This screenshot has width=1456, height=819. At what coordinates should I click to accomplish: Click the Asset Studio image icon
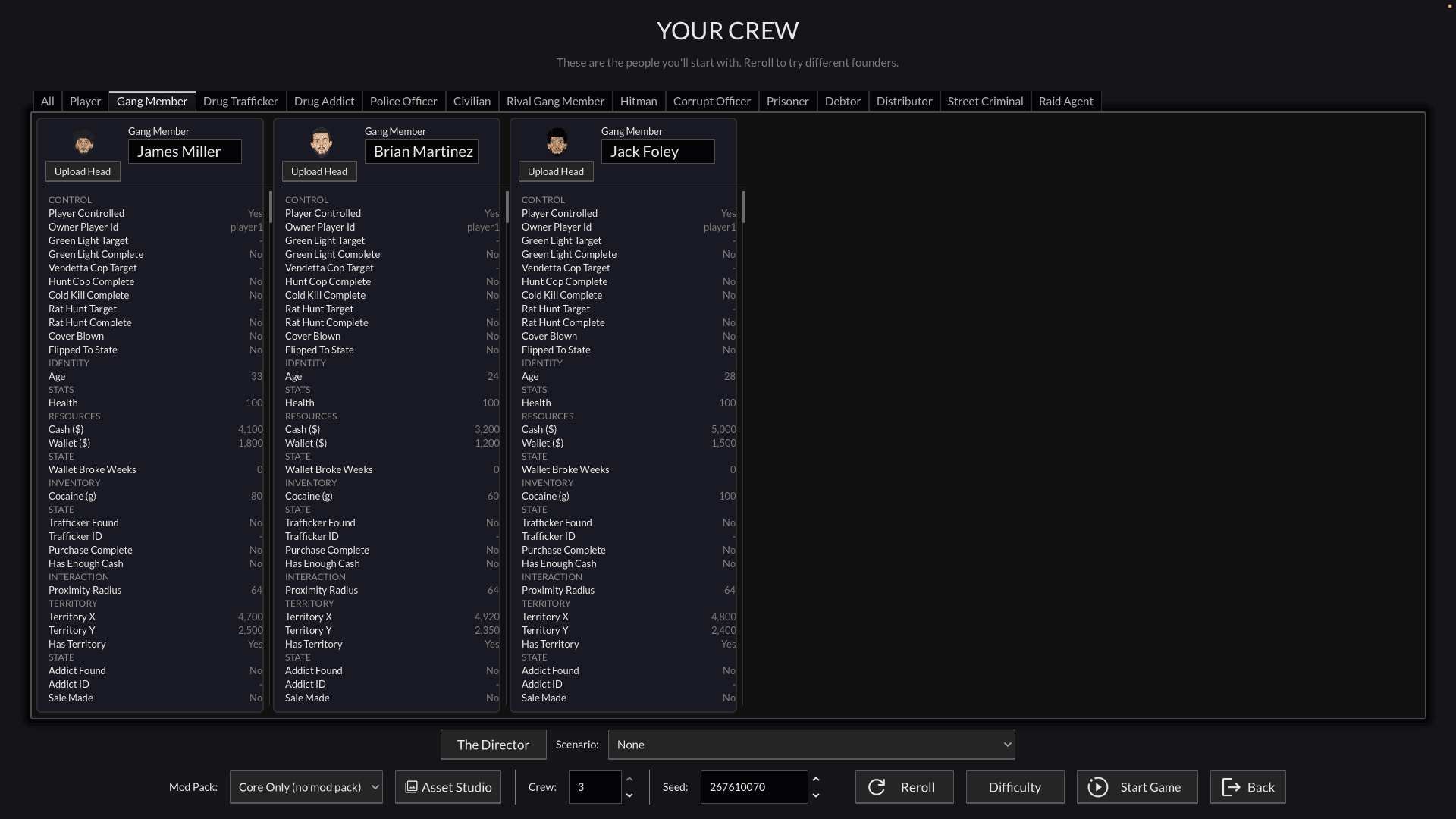click(411, 787)
